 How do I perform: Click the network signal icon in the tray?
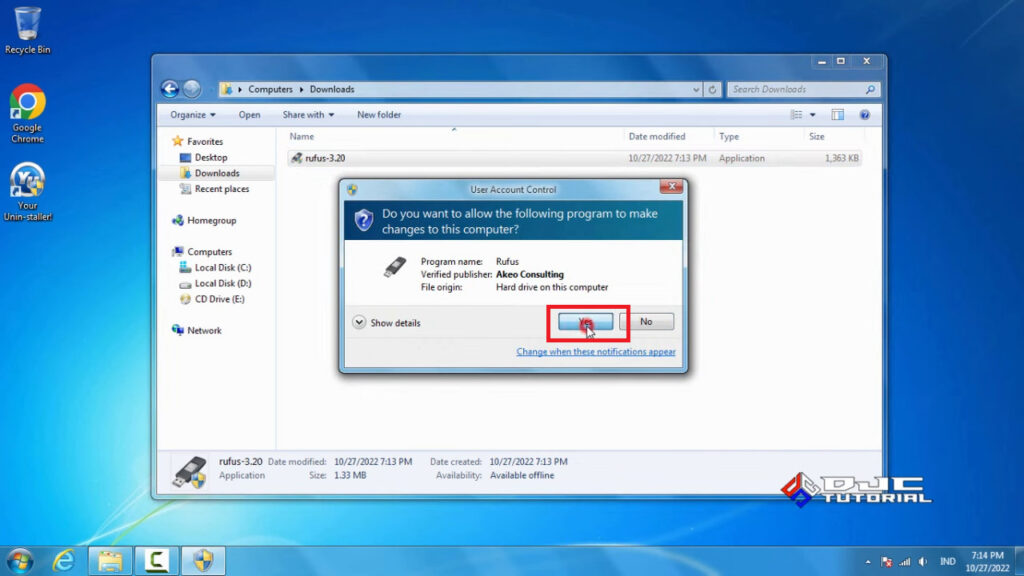click(903, 562)
